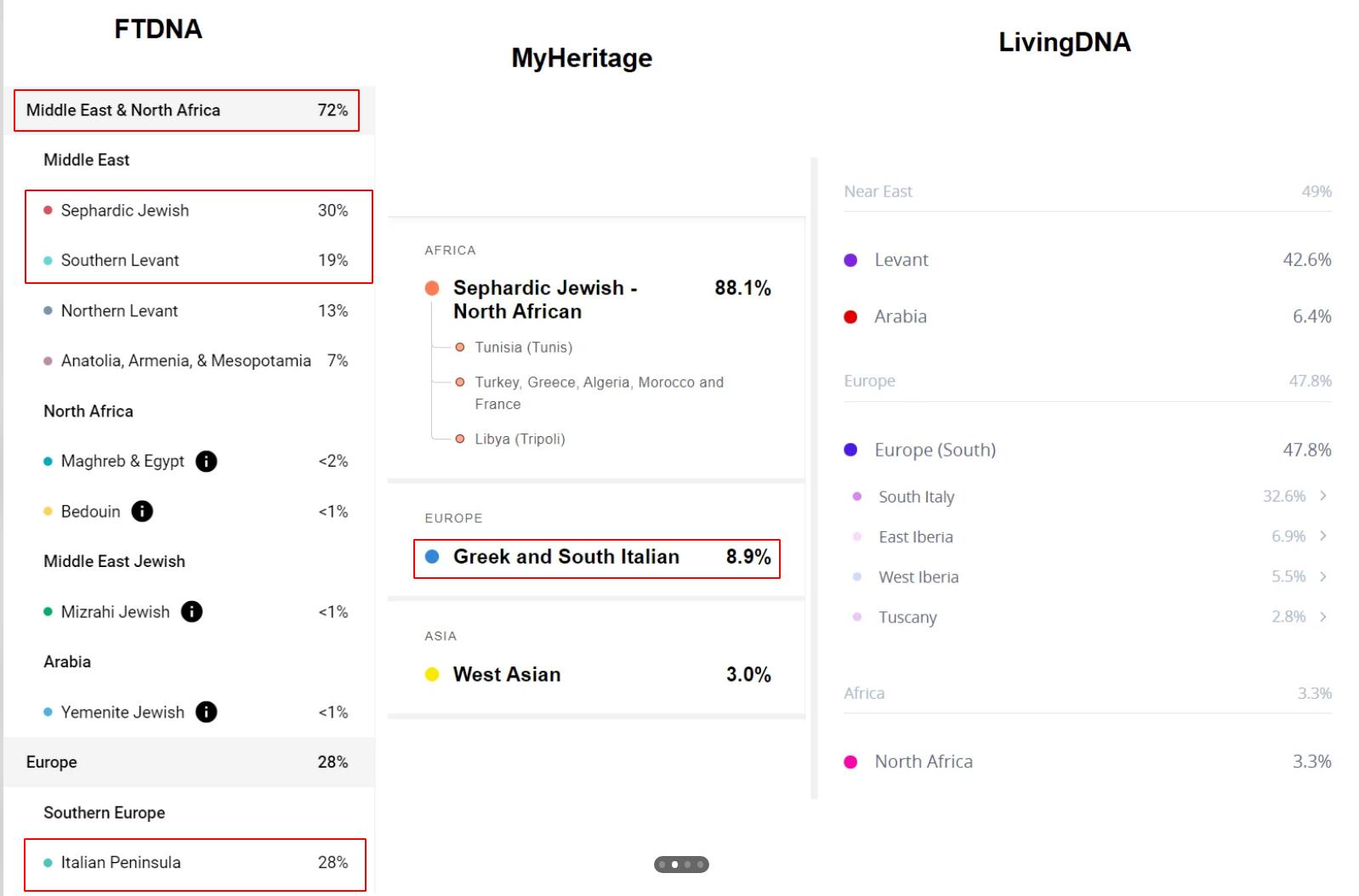Select Middle East & North Africa header row
The height and width of the screenshot is (896, 1359).
point(187,111)
